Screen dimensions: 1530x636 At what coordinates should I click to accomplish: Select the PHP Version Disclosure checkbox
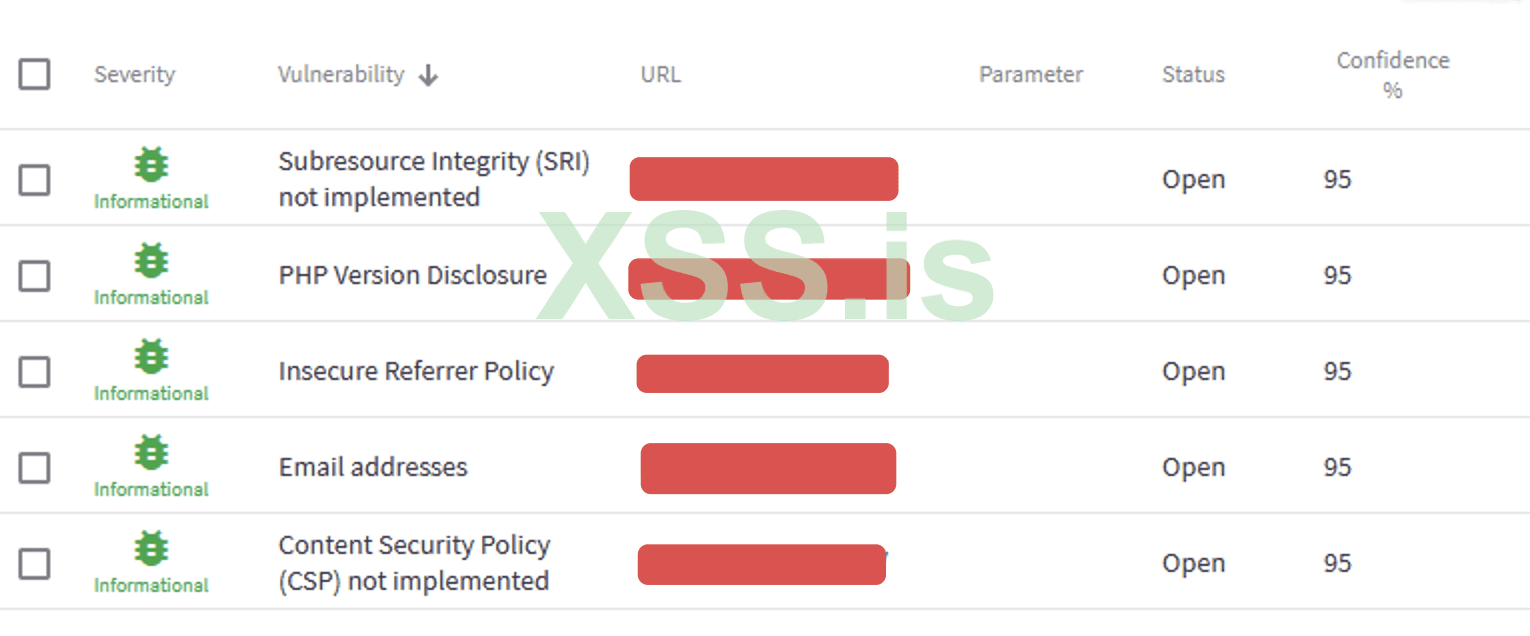34,275
